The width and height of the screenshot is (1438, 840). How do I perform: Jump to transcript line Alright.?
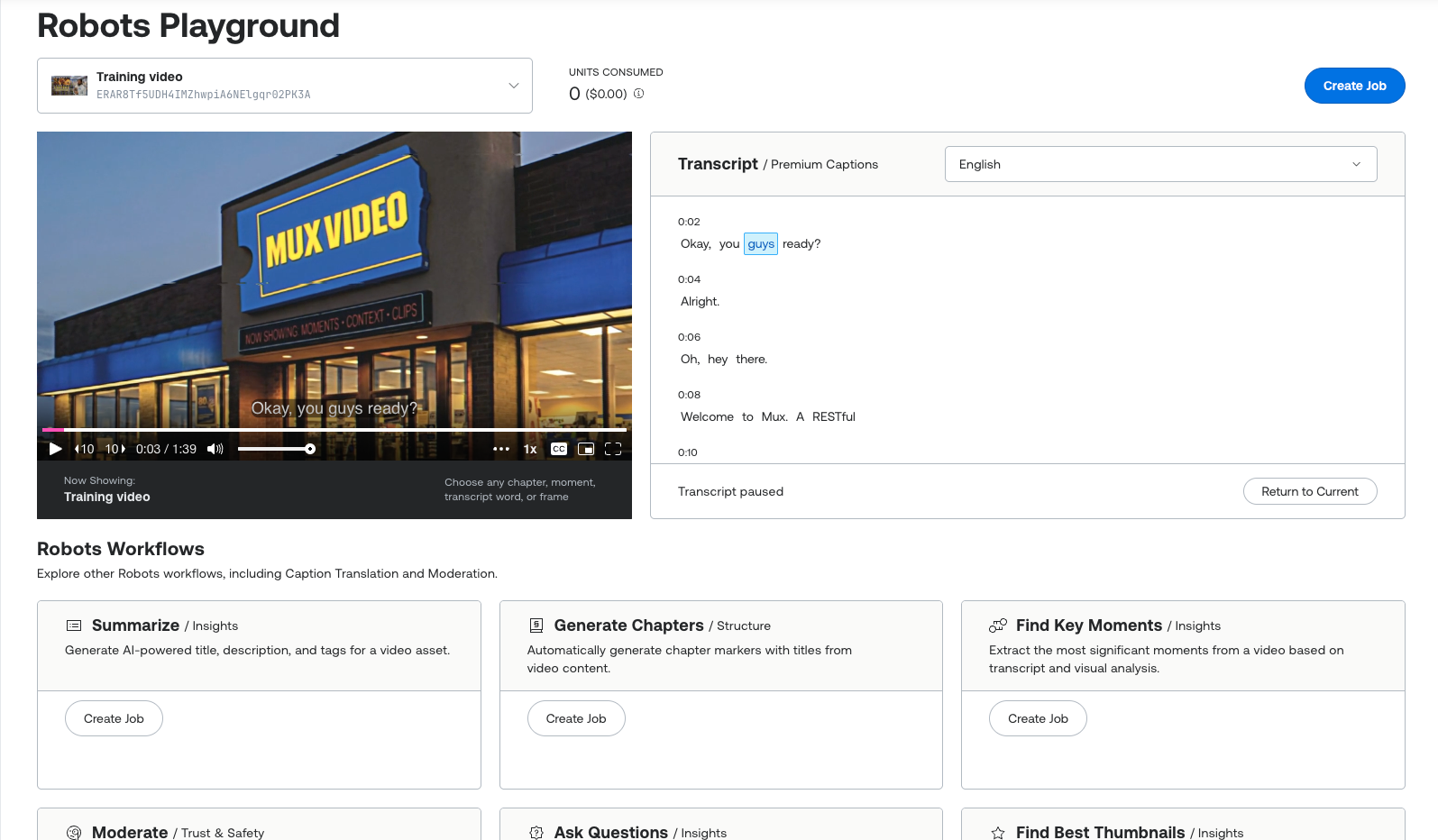tap(701, 302)
